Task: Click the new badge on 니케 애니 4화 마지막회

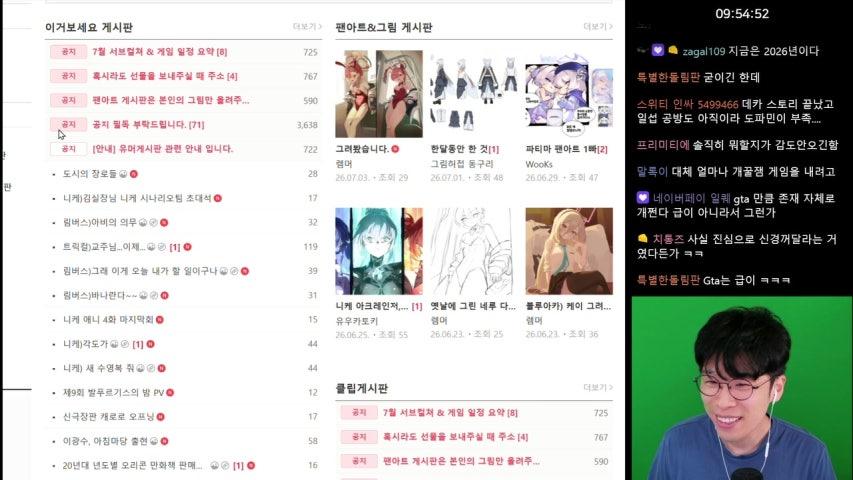Action: click(x=160, y=319)
